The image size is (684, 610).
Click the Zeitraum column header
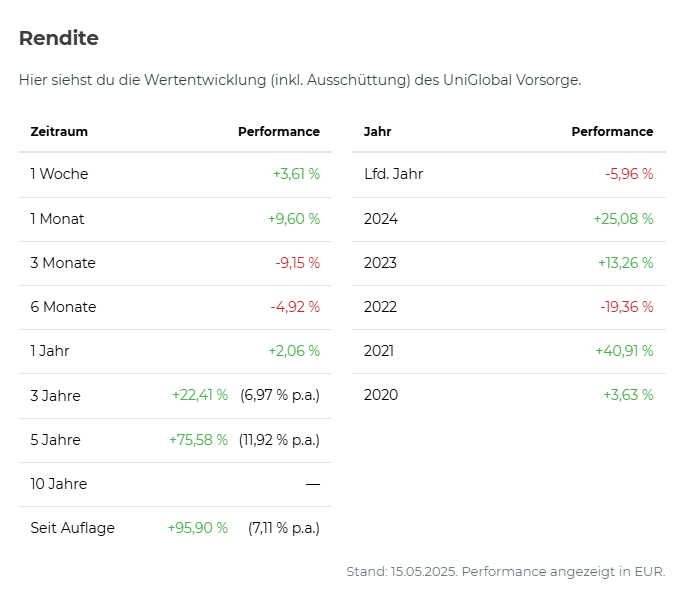(x=59, y=131)
